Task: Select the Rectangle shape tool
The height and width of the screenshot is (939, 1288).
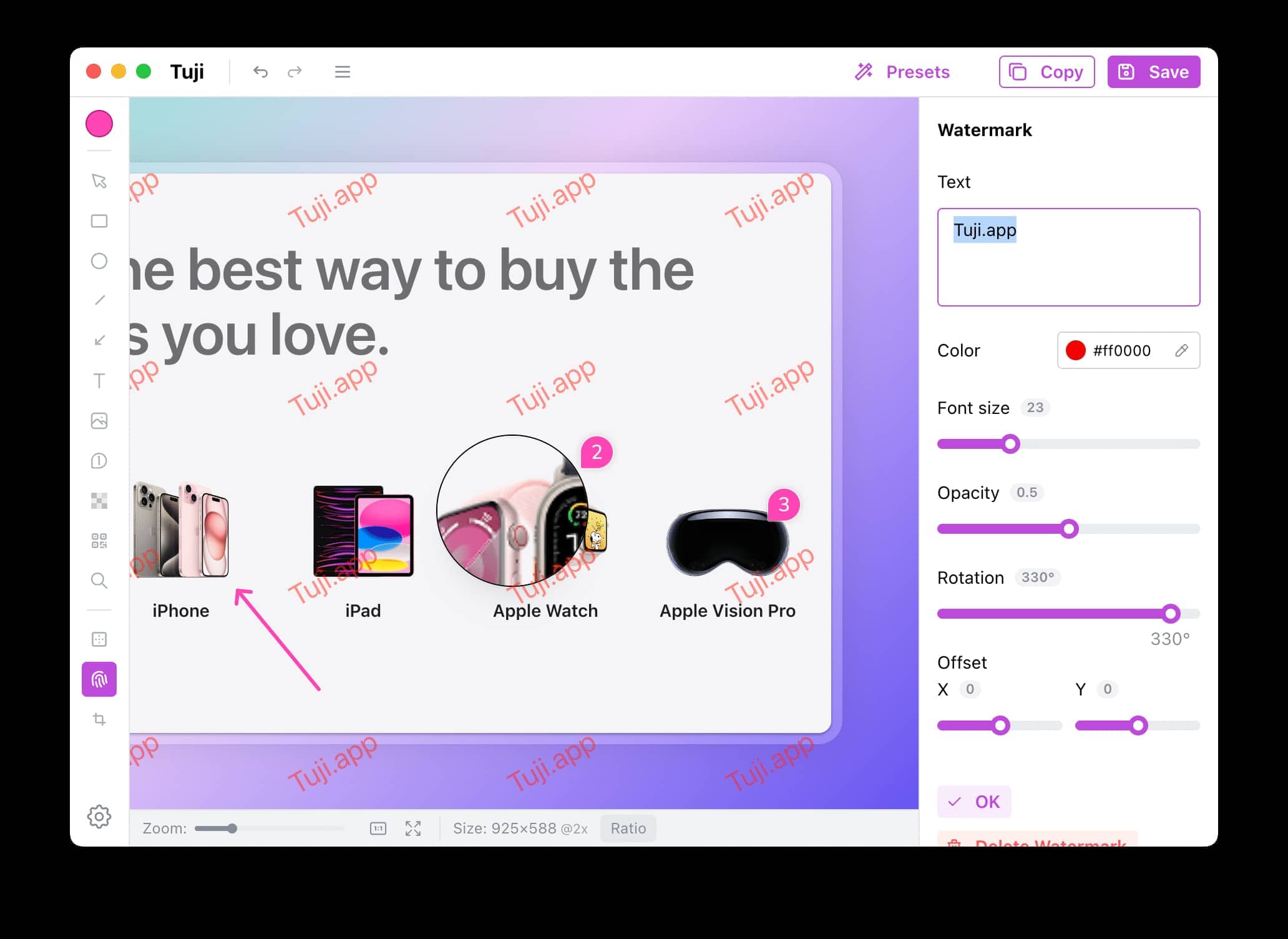Action: pyautogui.click(x=99, y=221)
